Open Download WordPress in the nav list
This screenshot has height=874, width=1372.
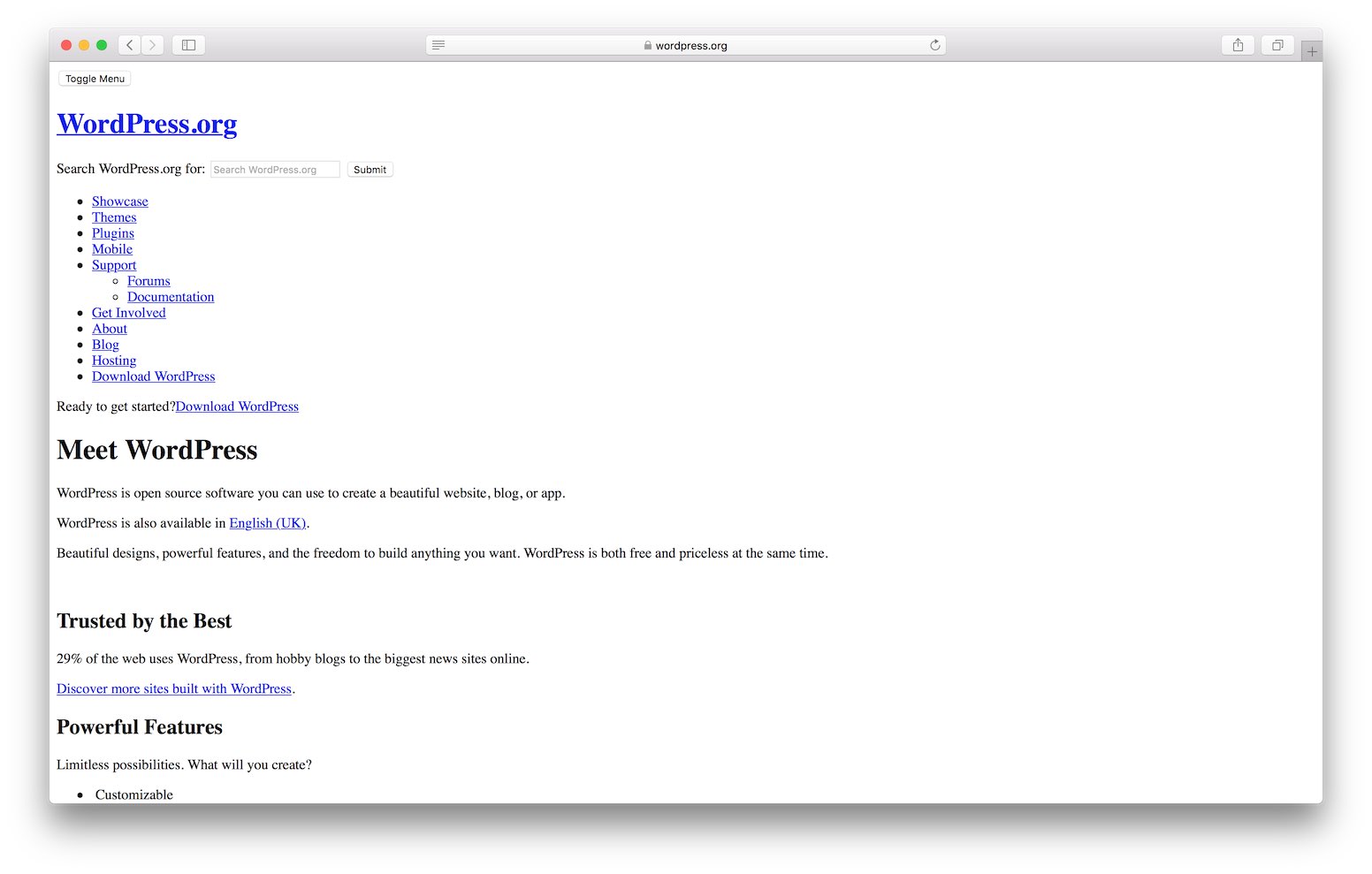154,376
